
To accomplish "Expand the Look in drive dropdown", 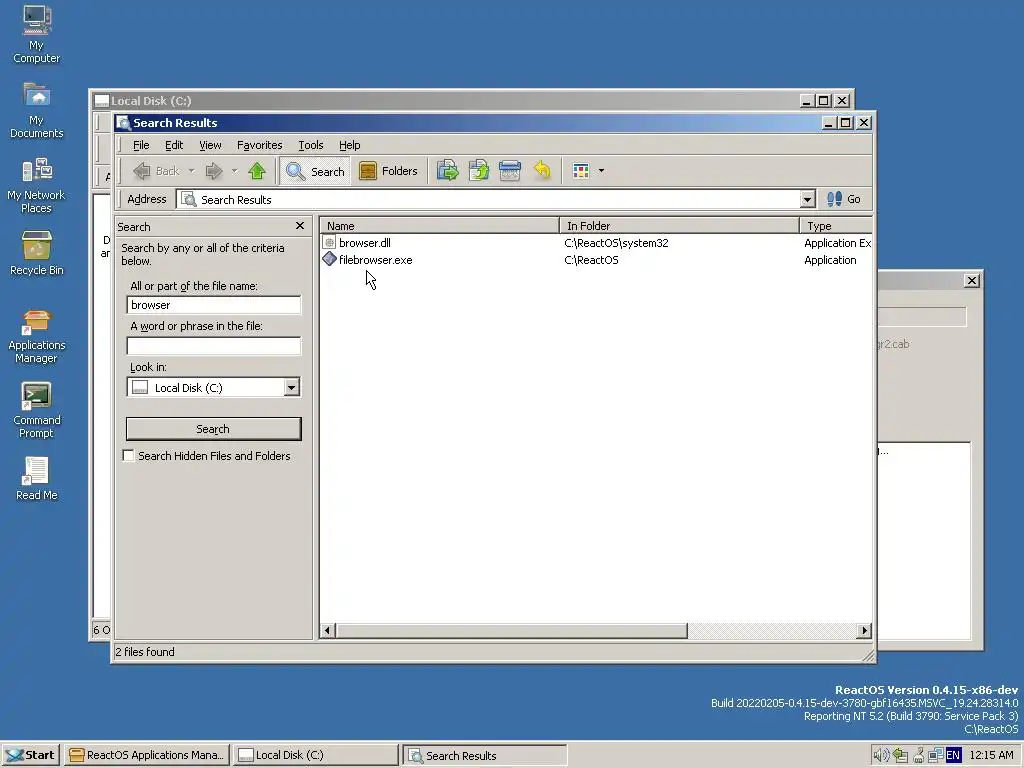I will pos(291,387).
